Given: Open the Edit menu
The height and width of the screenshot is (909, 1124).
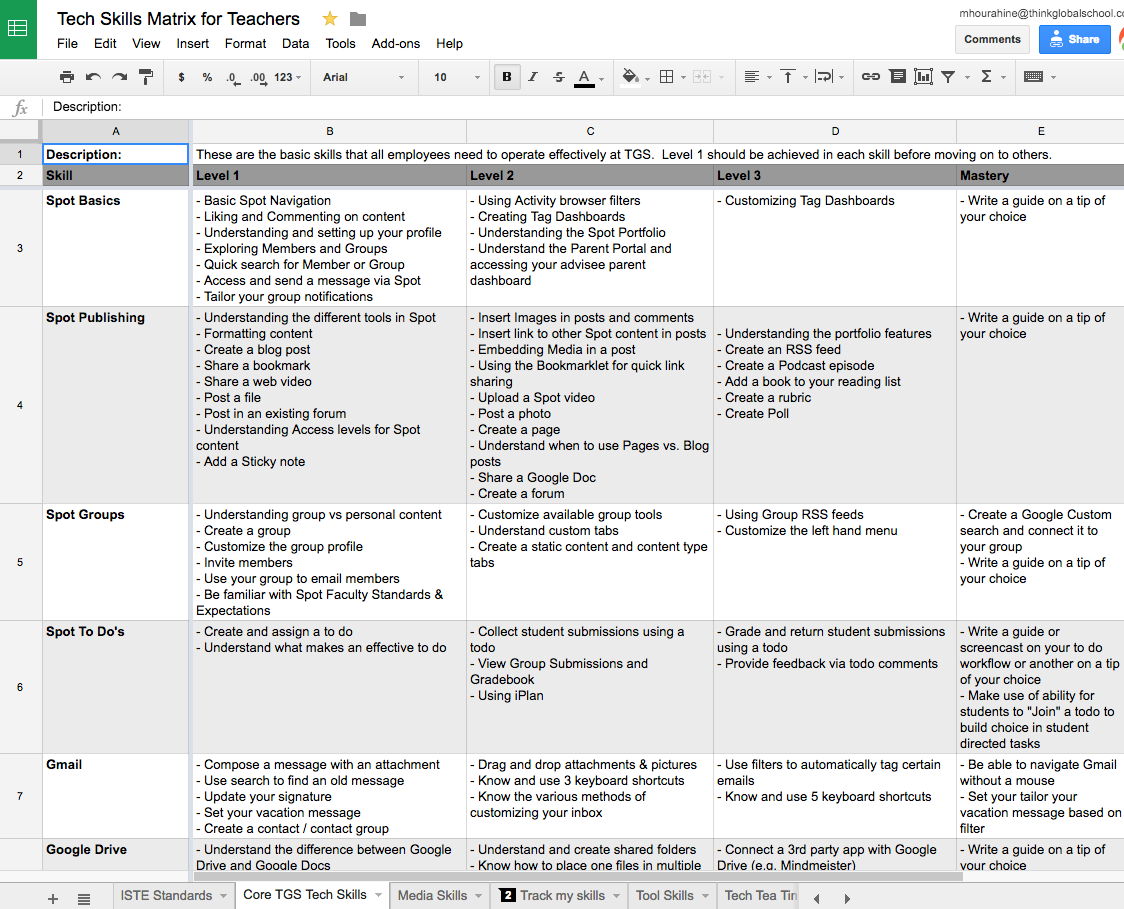Looking at the screenshot, I should coord(105,44).
